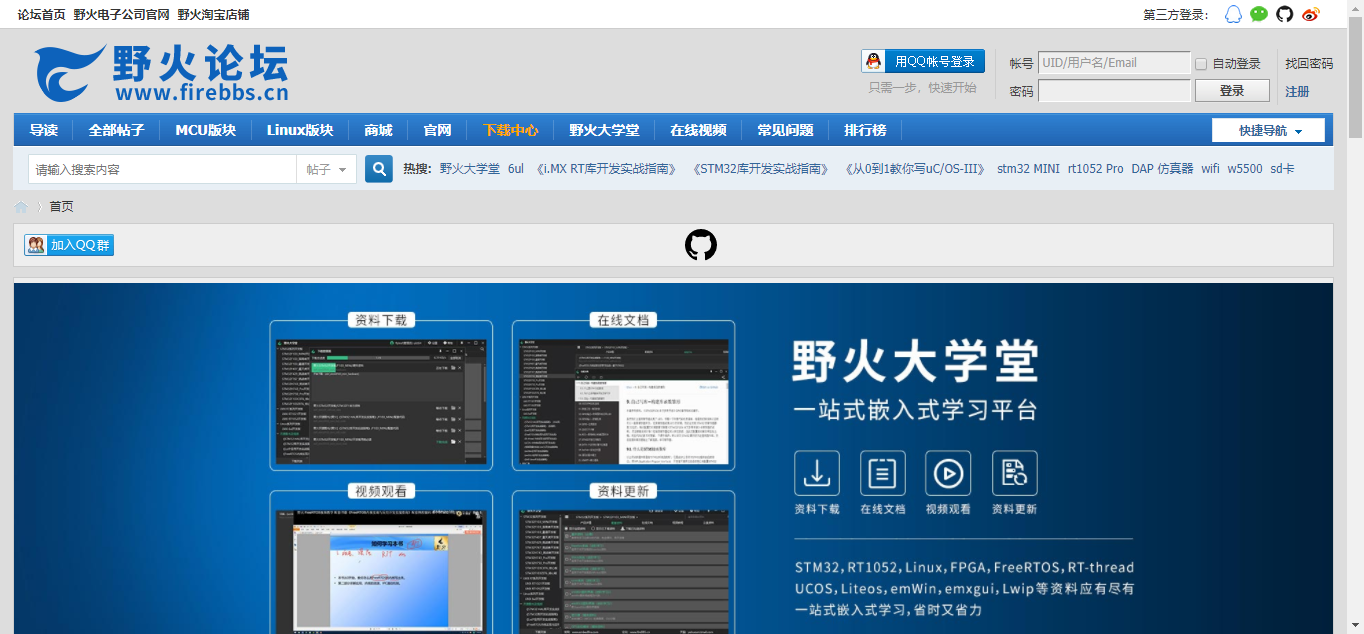Click the search input field
Viewport: 1364px width, 634px height.
[160, 168]
